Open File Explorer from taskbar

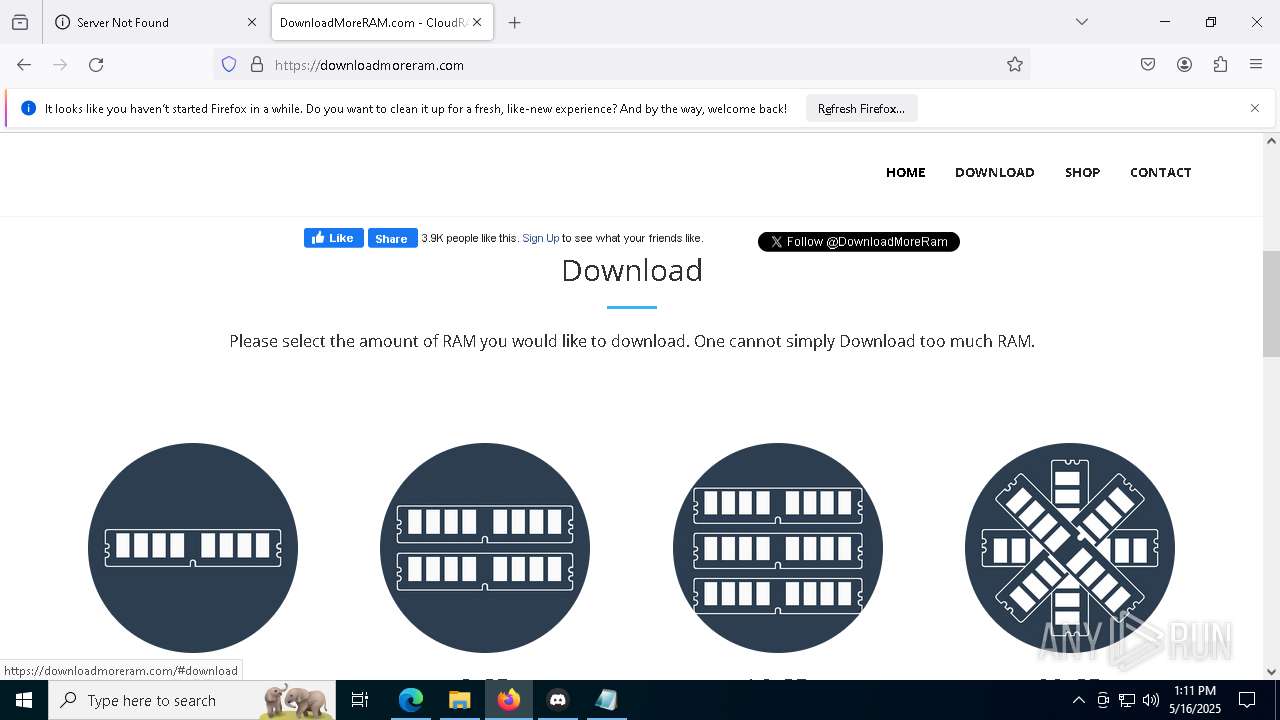pos(460,700)
